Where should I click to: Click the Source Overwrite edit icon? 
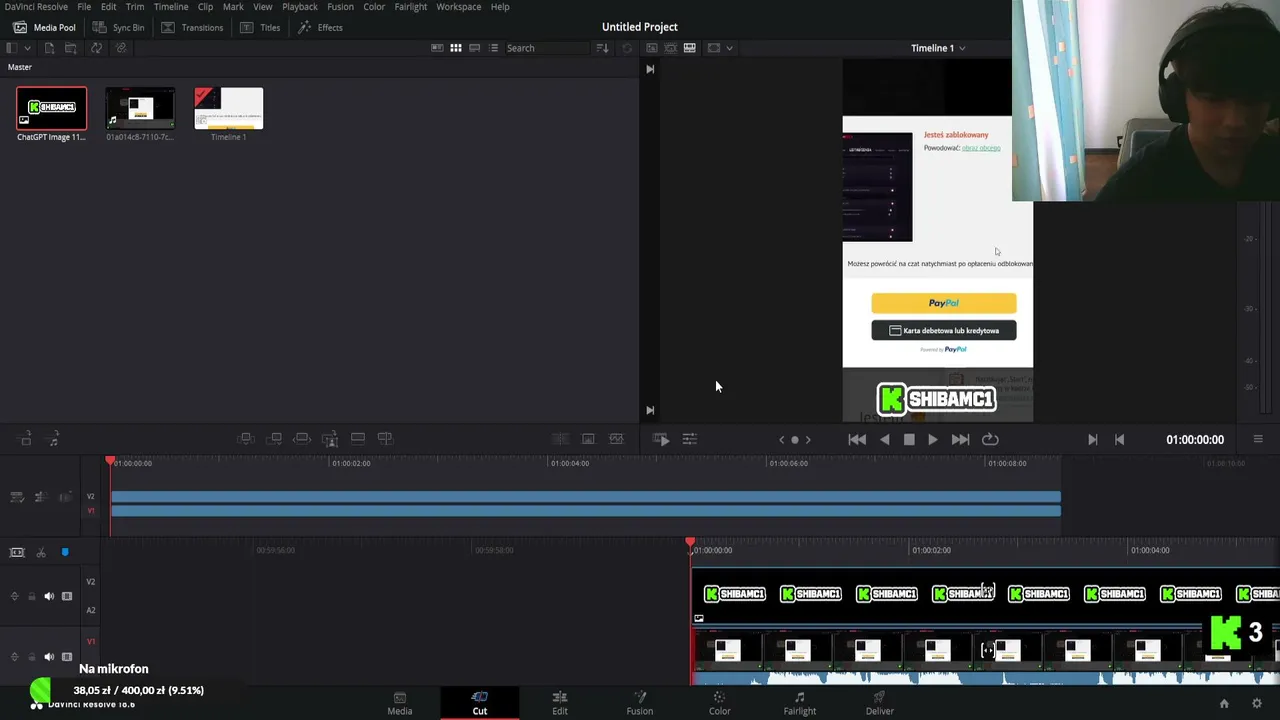(x=386, y=439)
